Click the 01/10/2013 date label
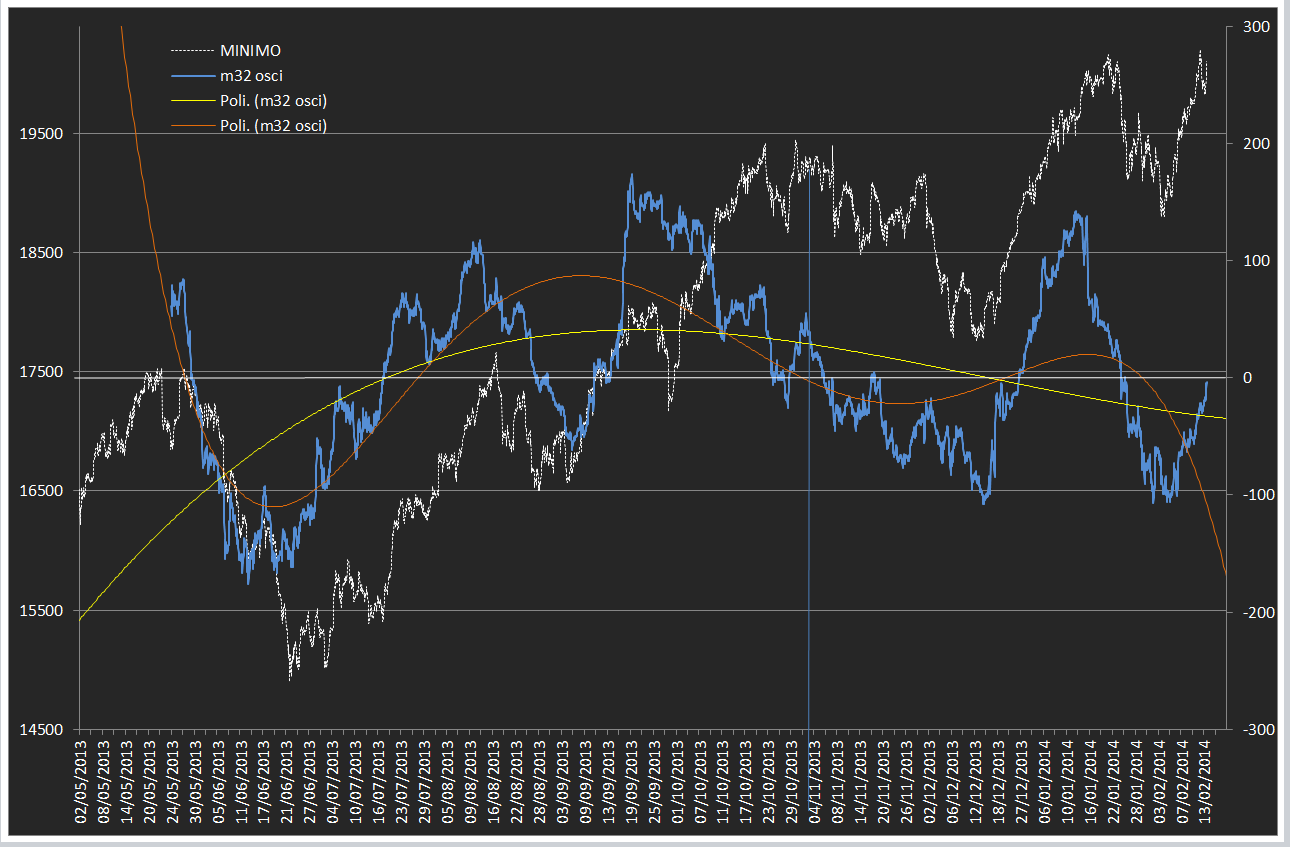 tap(678, 782)
